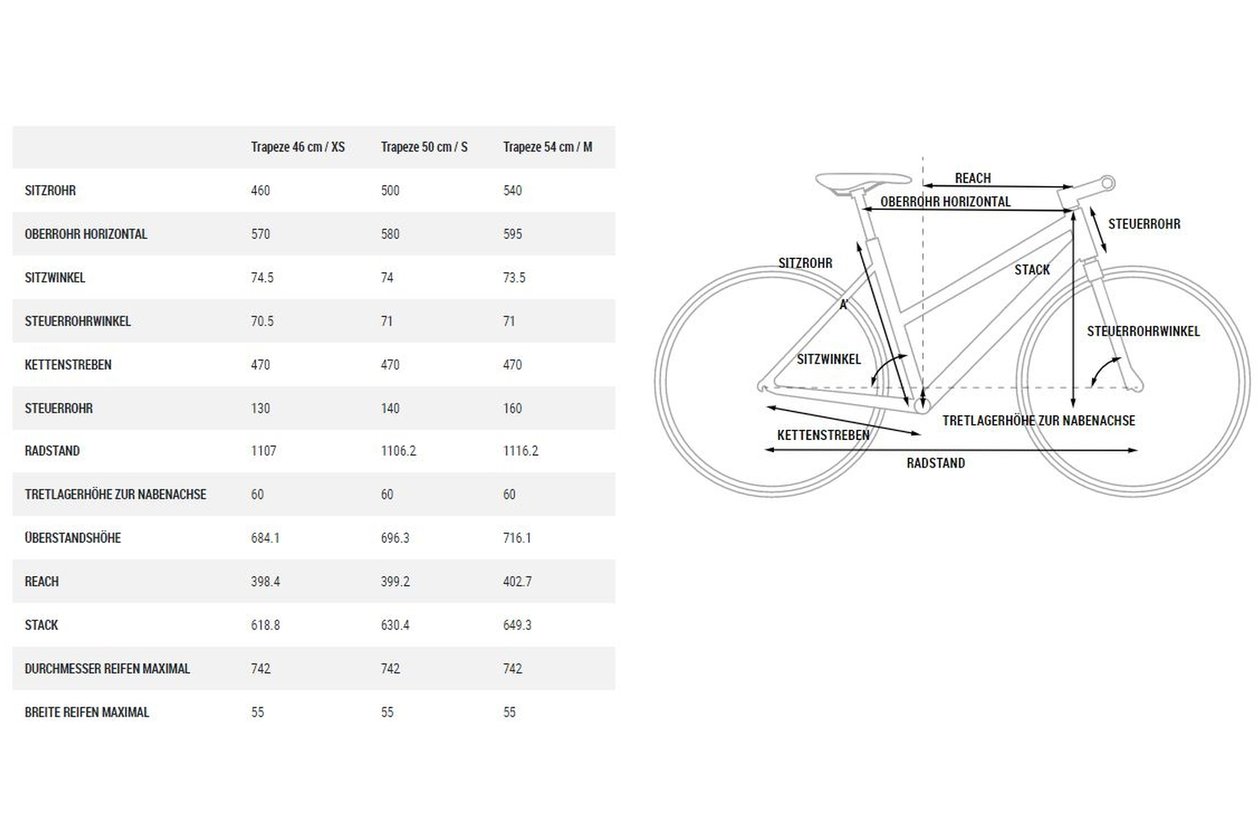Click the SITZROHR row label
1260x840 pixels.
point(50,191)
